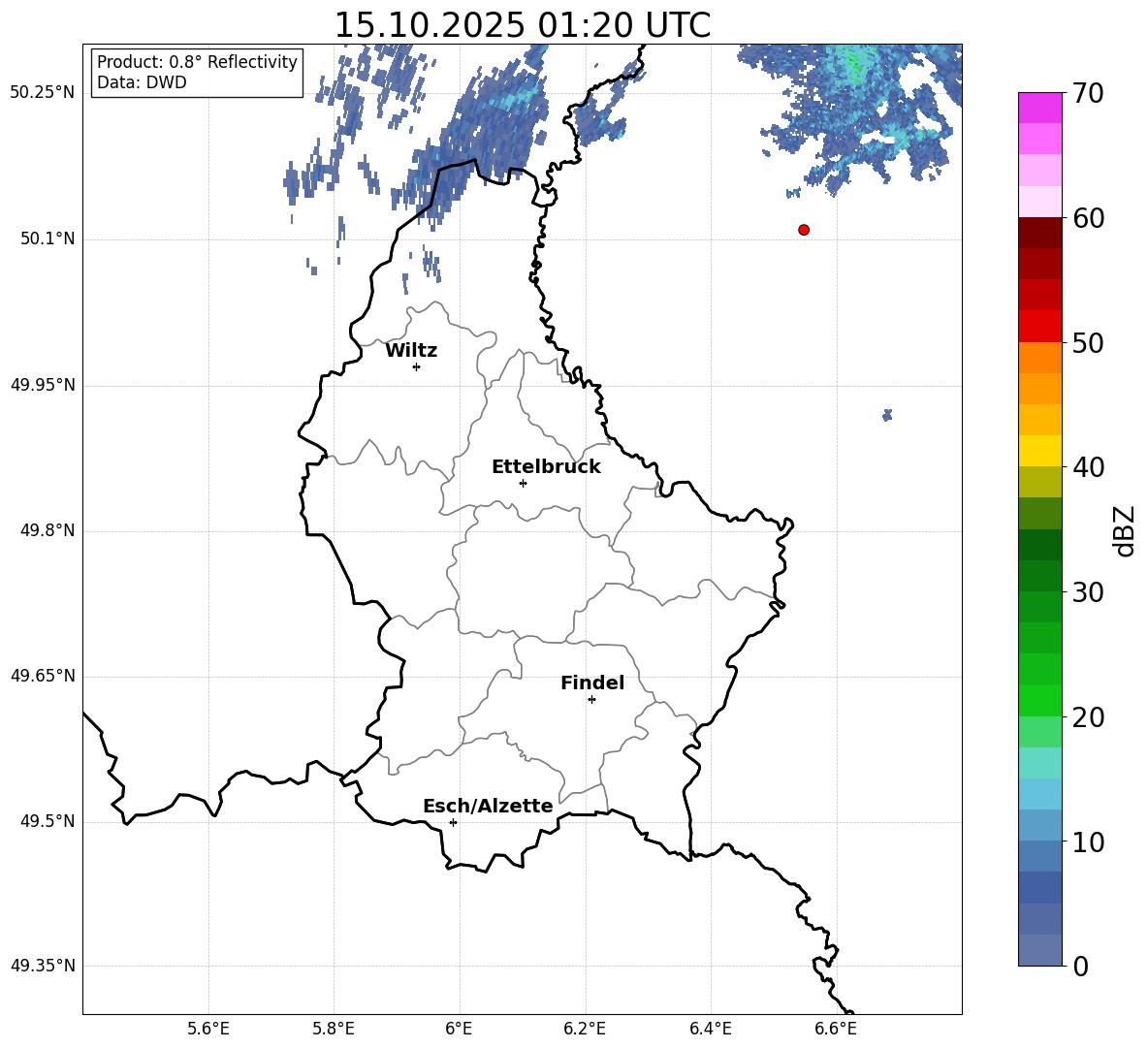
Task: Select the Findel city label
Action: [x=592, y=683]
